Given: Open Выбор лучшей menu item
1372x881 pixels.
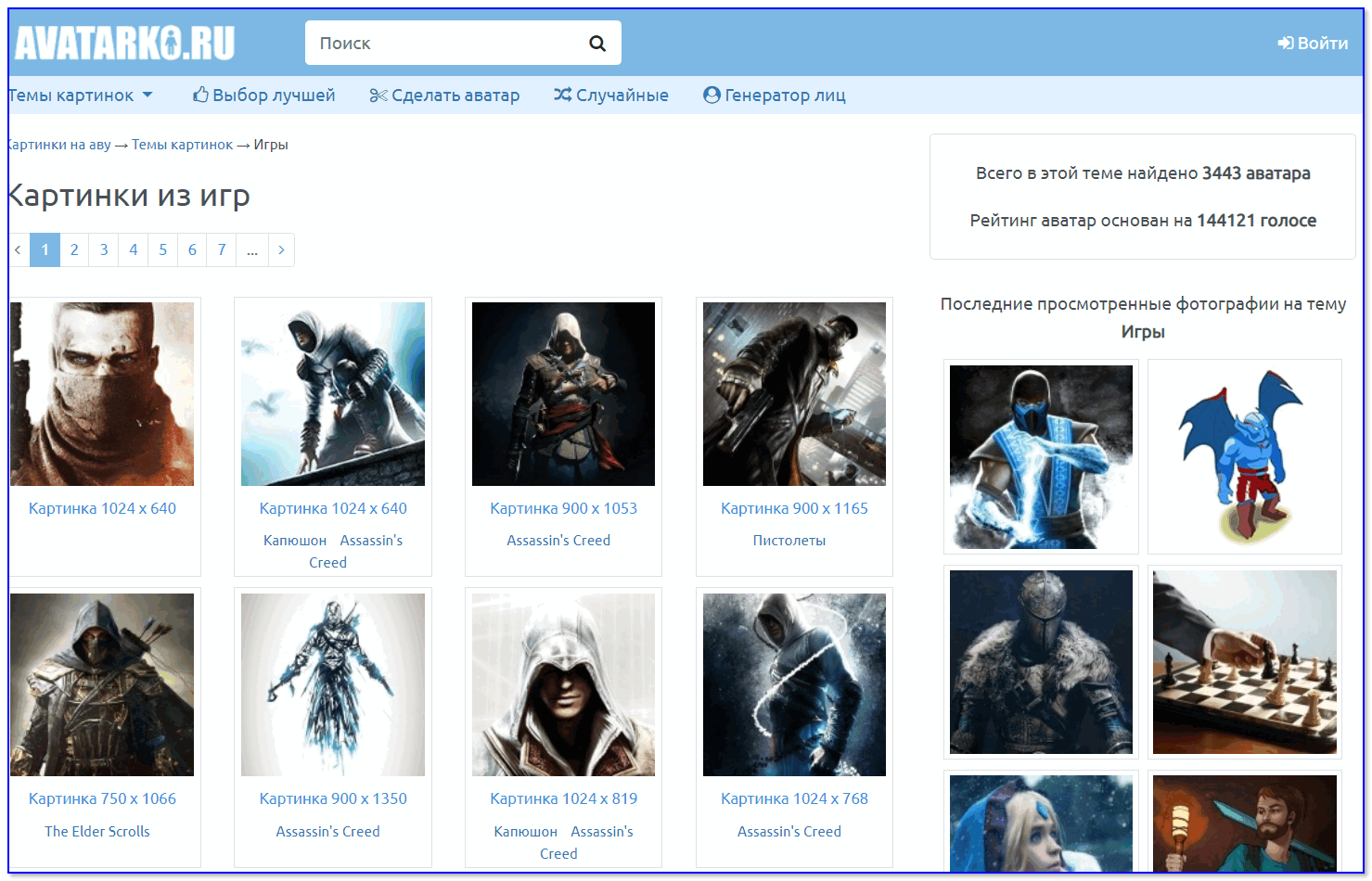Looking at the screenshot, I should click(264, 95).
